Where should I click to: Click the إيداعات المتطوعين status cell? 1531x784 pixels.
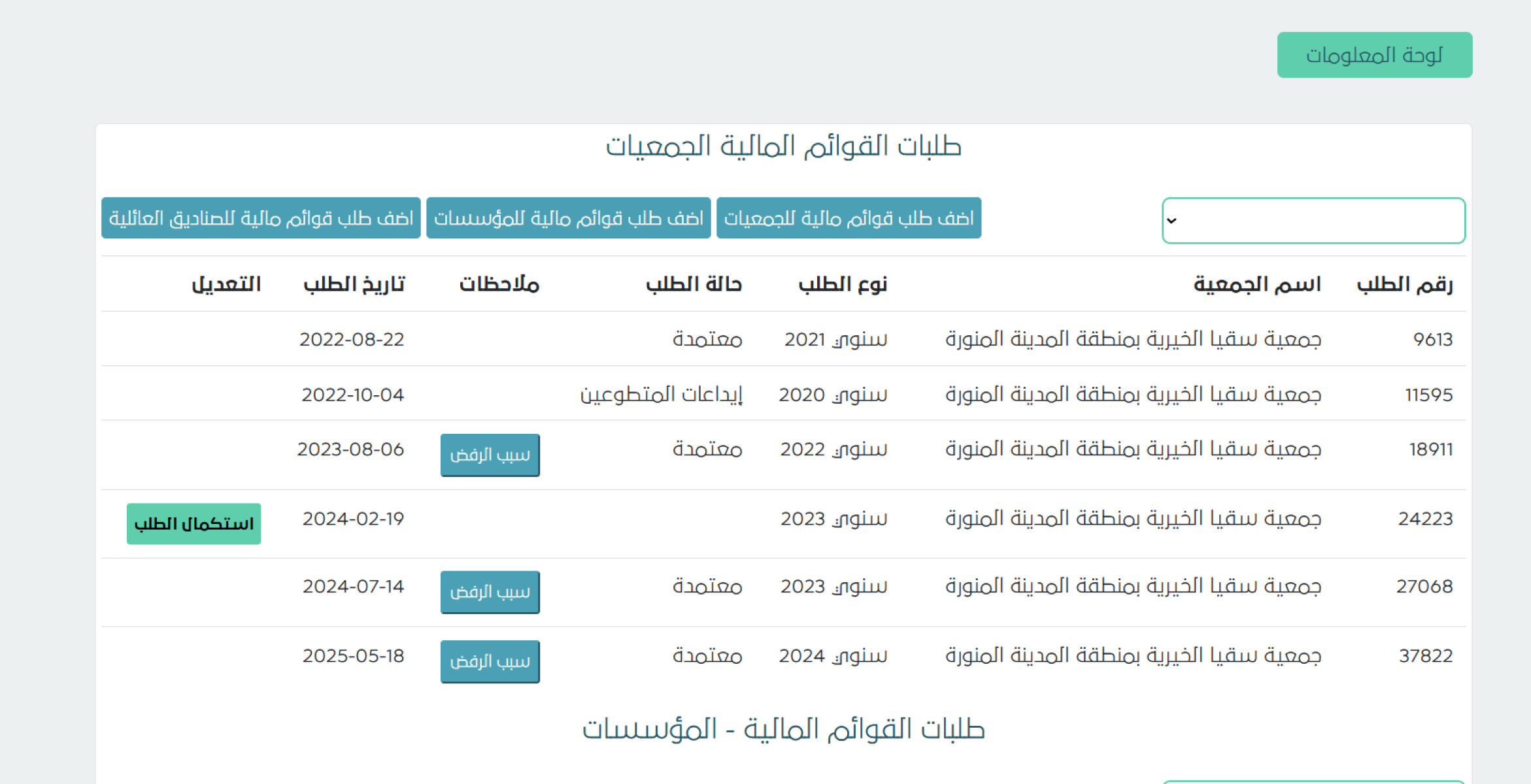tap(661, 395)
